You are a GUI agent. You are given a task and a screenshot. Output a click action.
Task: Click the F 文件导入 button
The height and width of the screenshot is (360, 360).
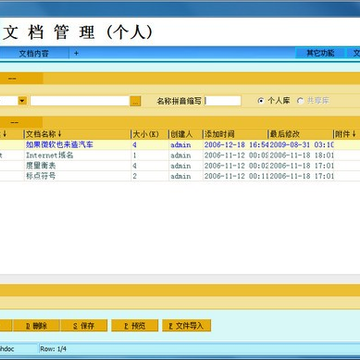187,326
